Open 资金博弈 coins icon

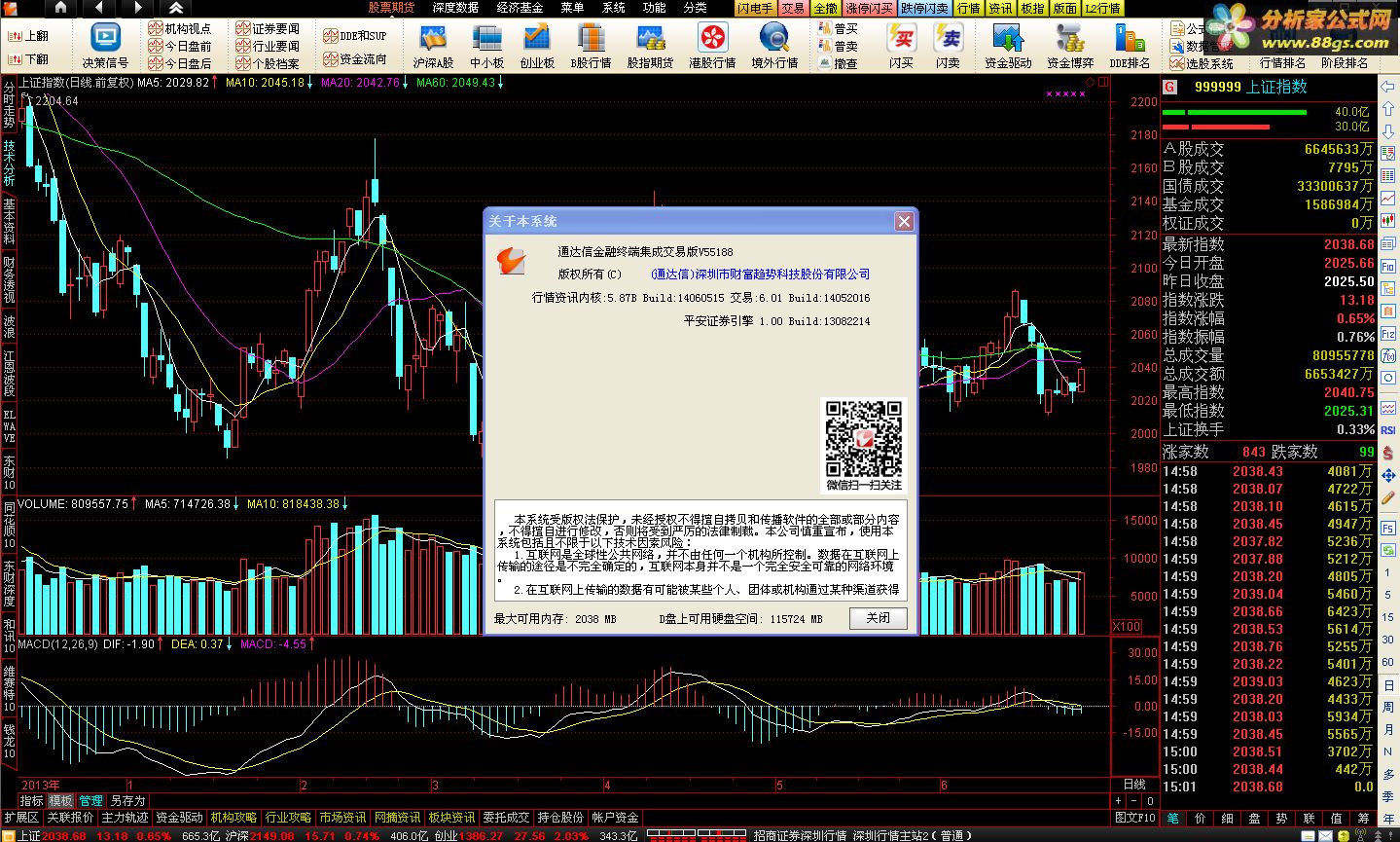tap(1070, 38)
